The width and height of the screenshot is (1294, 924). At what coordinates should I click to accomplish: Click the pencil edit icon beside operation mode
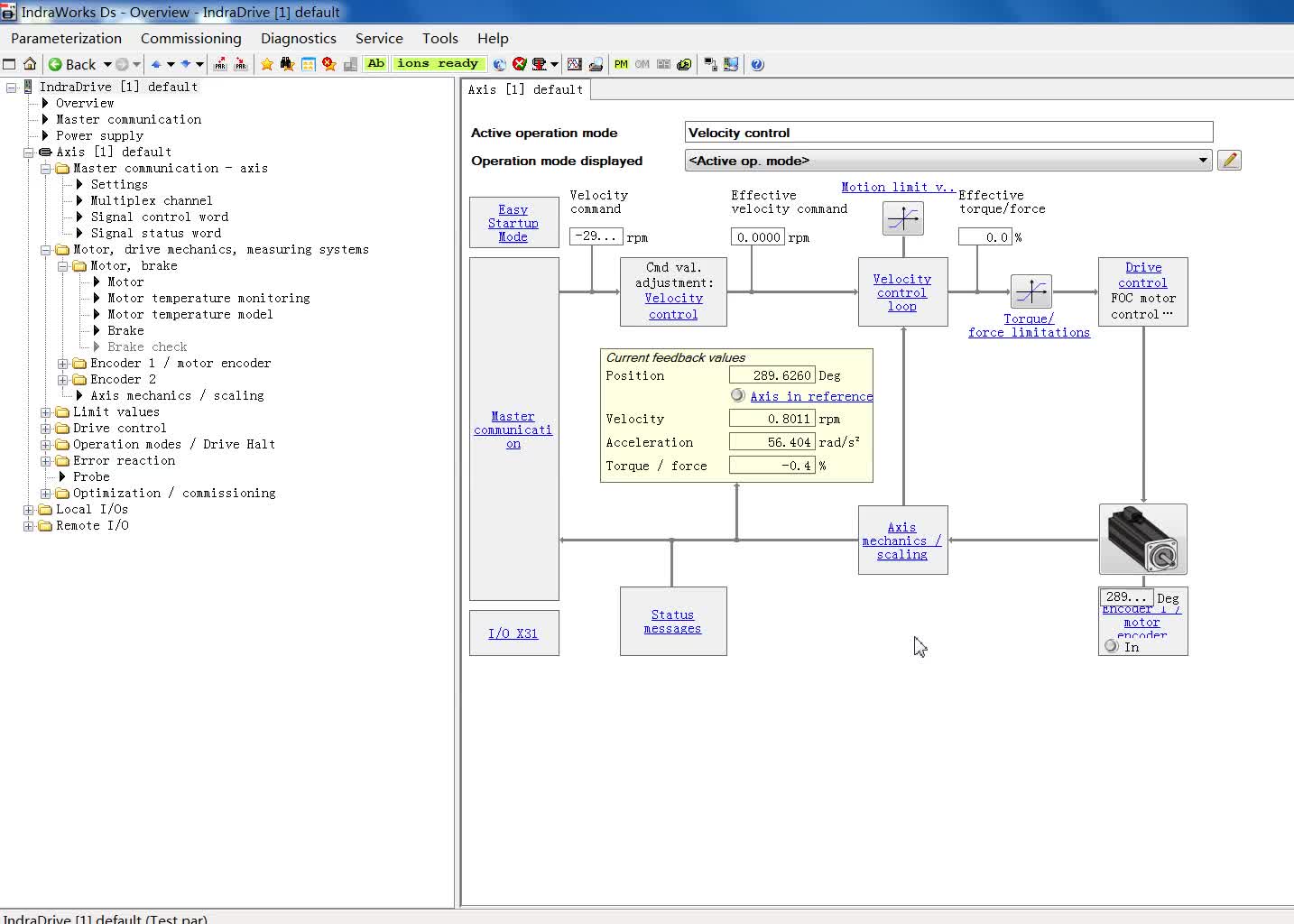coord(1229,161)
